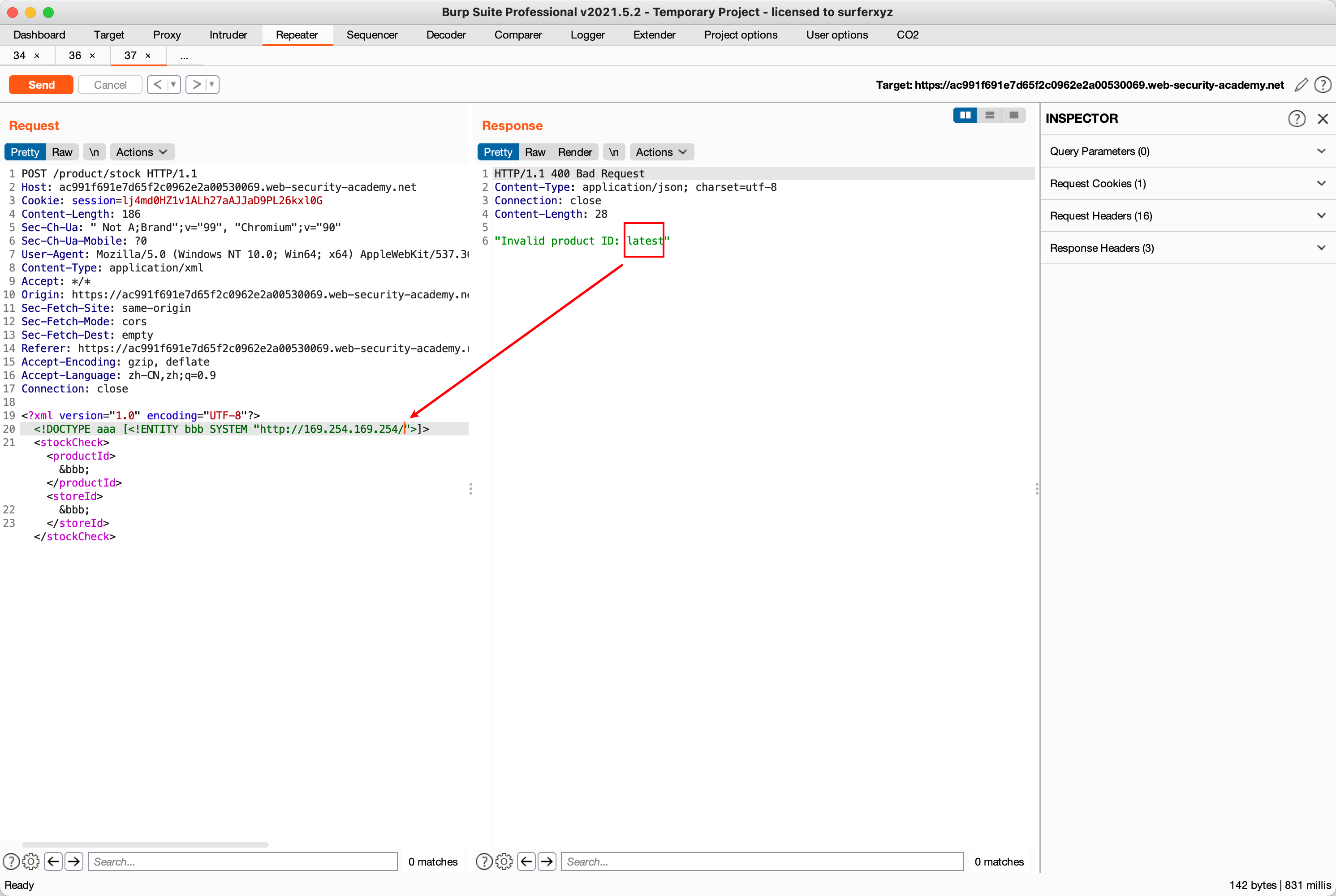1336x896 pixels.
Task: Focus the request search field
Action: tap(242, 861)
